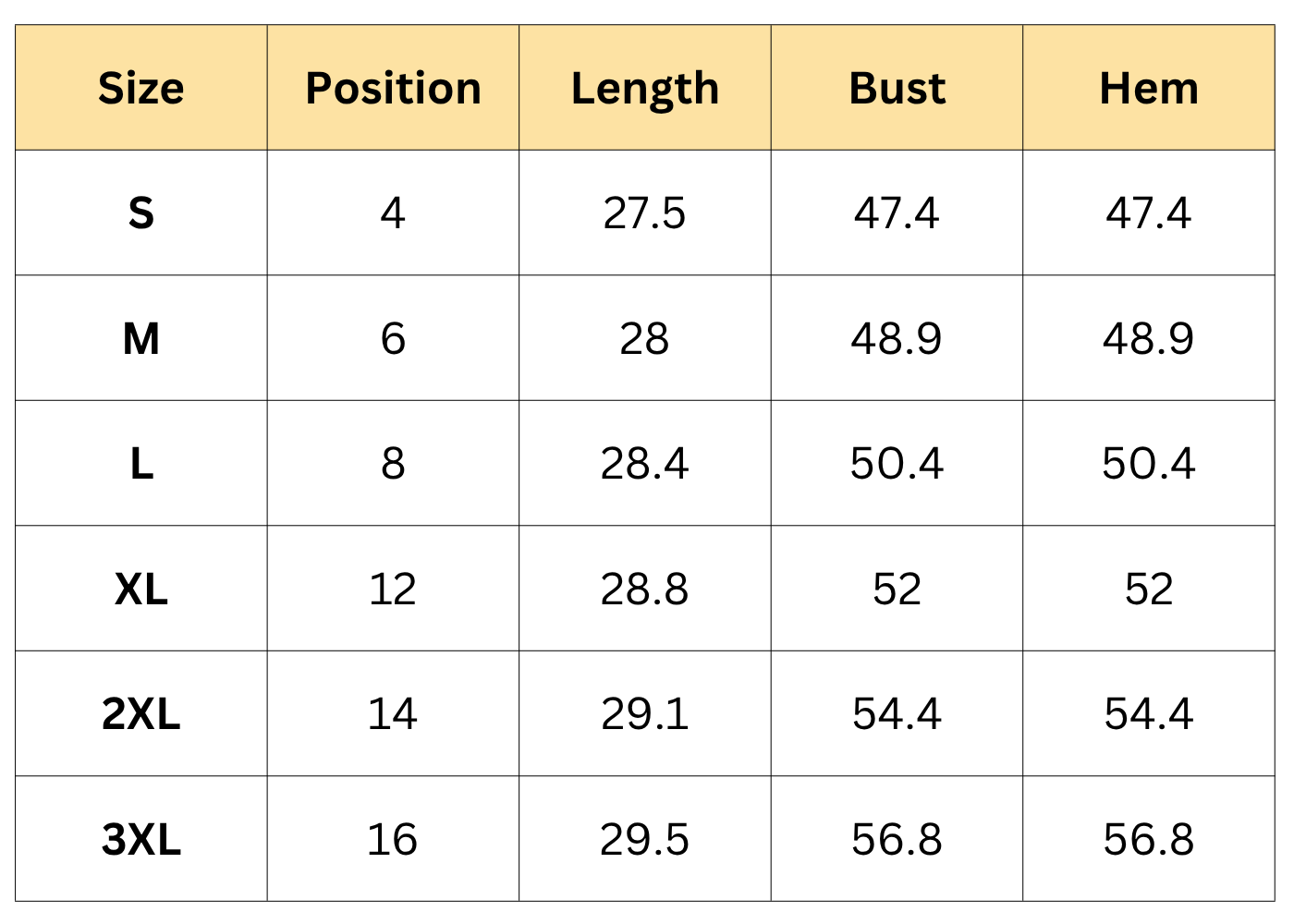Image resolution: width=1294 pixels, height=924 pixels.
Task: Select the L size row label
Action: click(141, 464)
